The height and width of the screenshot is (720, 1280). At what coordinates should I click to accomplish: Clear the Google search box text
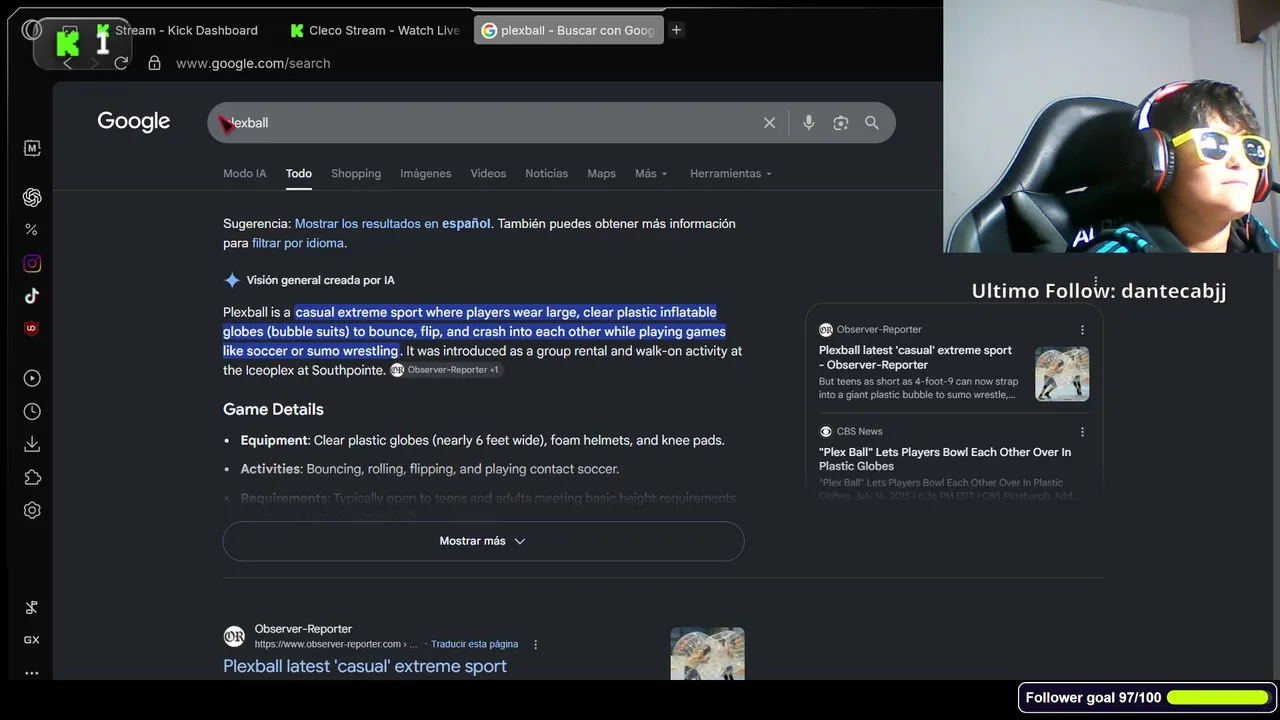769,123
